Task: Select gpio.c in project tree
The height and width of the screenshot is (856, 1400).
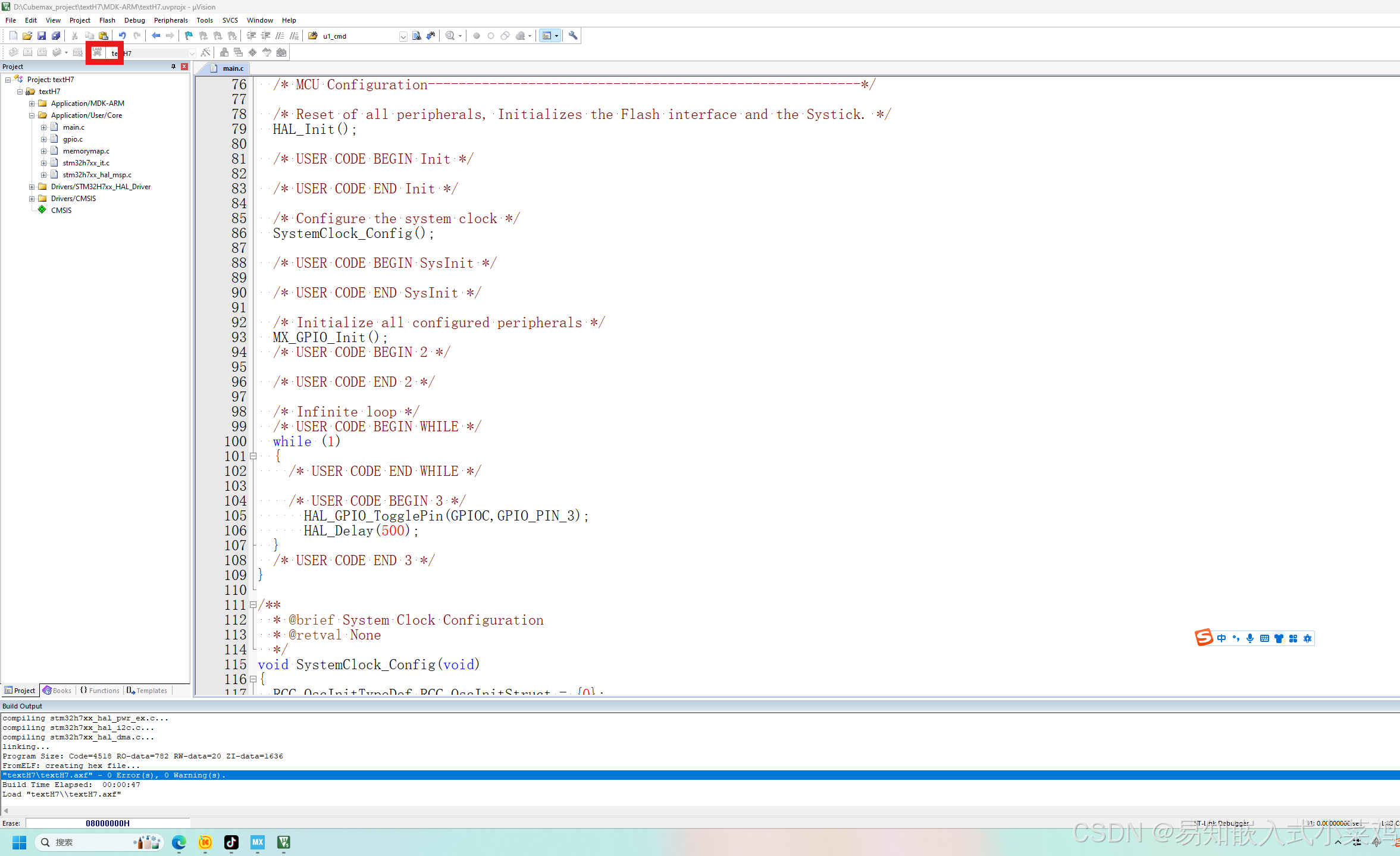Action: 73,139
